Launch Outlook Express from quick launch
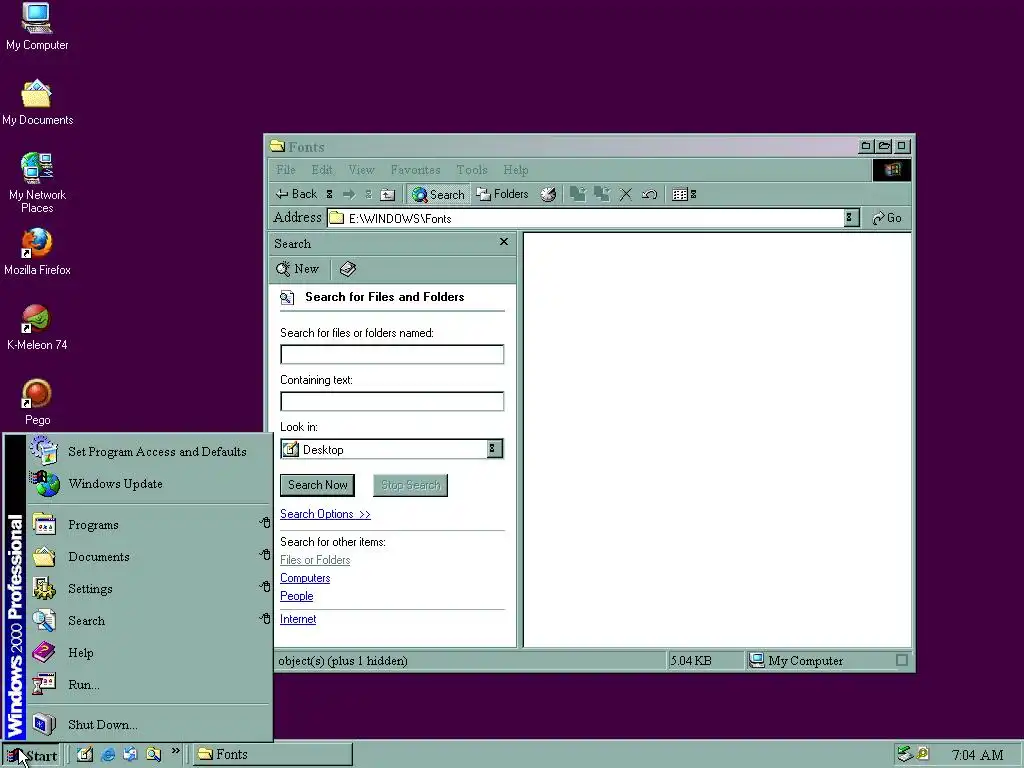The height and width of the screenshot is (768, 1024). 131,754
